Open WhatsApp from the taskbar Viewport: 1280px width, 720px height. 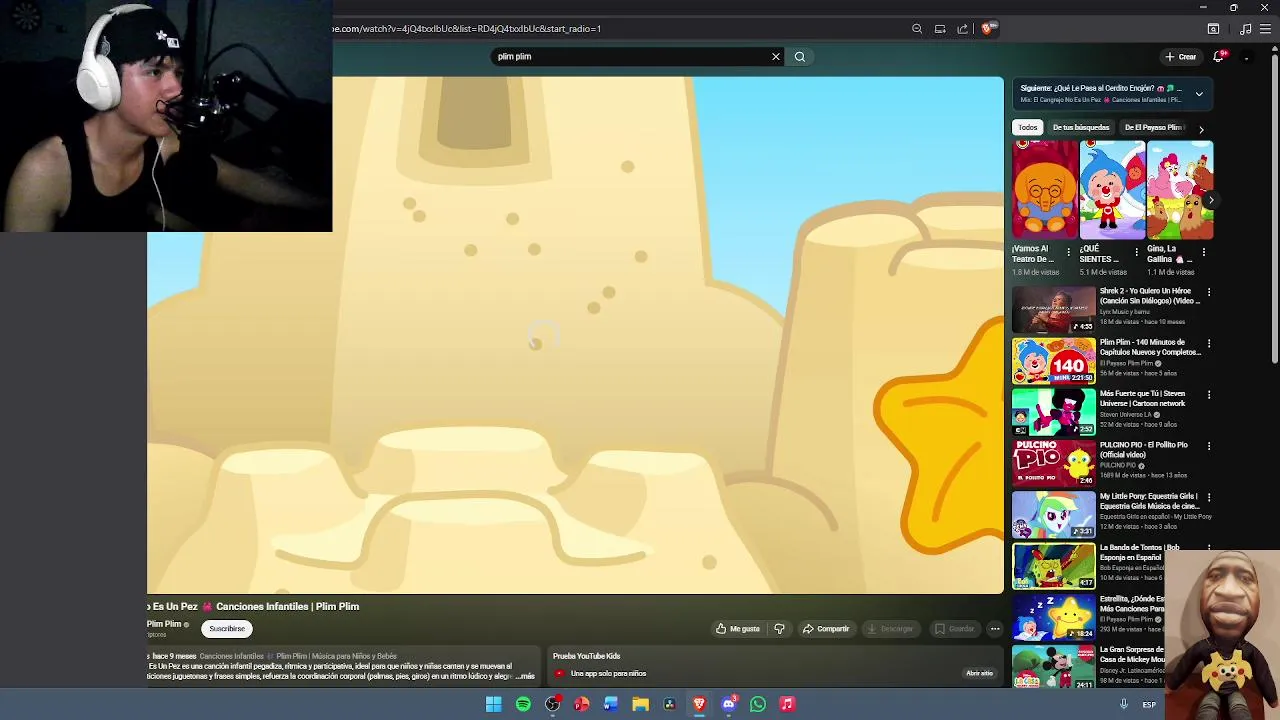coord(758,704)
